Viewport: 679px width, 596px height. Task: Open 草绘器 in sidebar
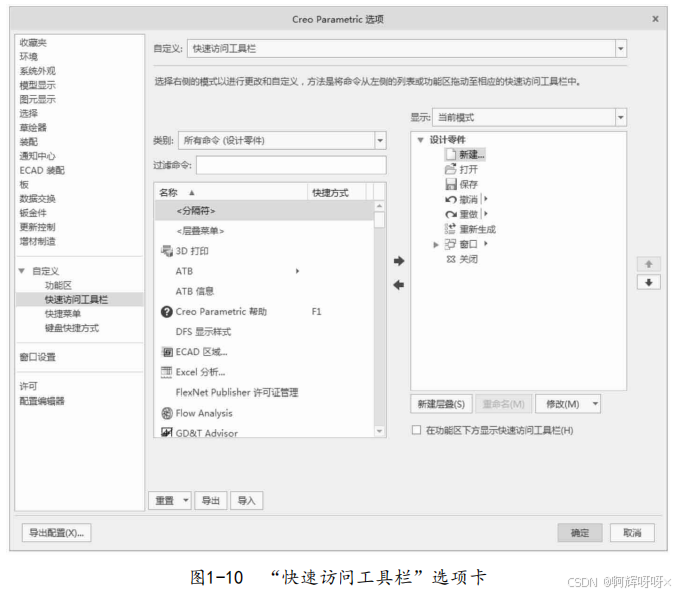coord(33,127)
